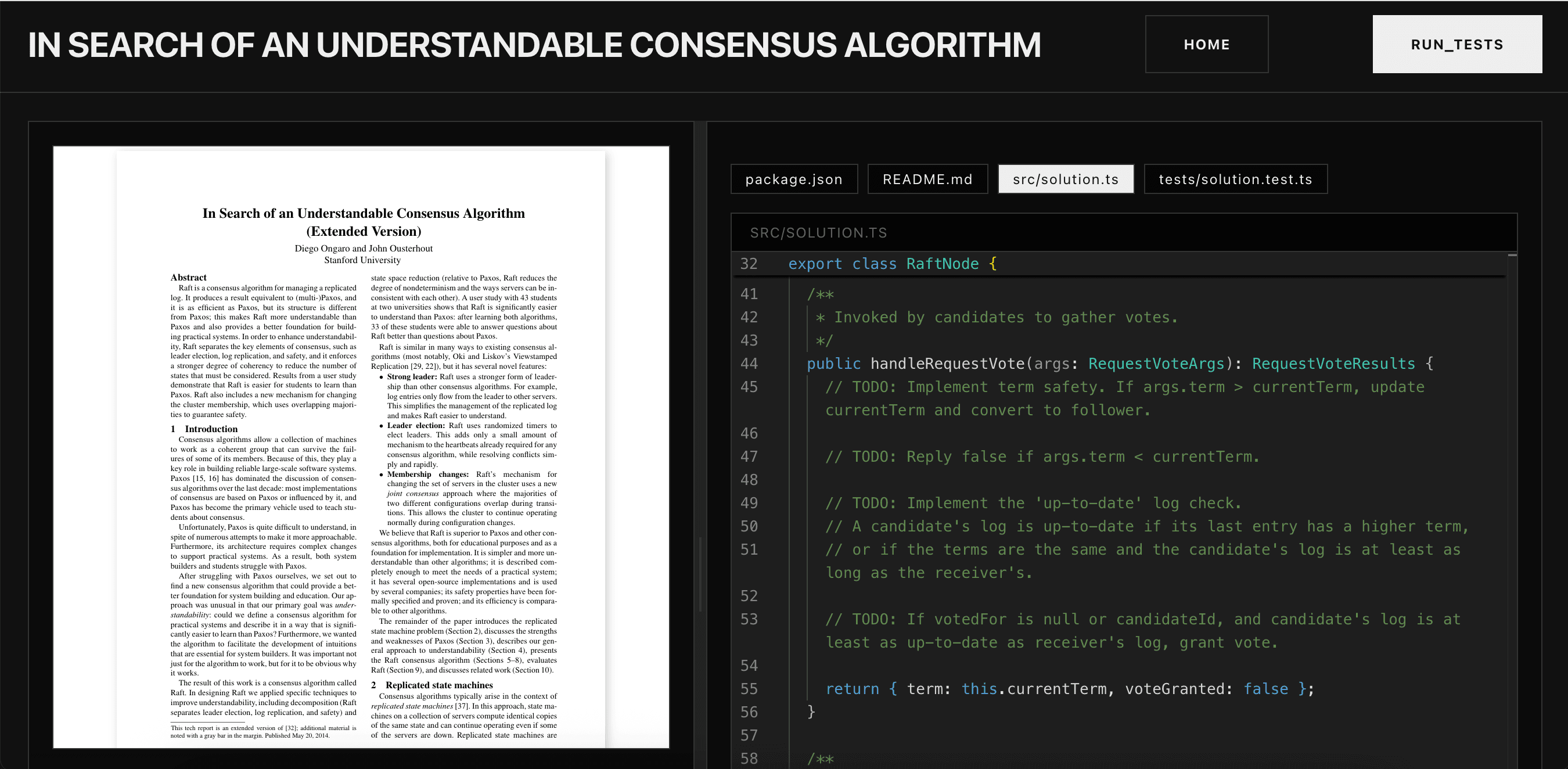Open the tests/solution.test.ts tab

click(x=1235, y=179)
